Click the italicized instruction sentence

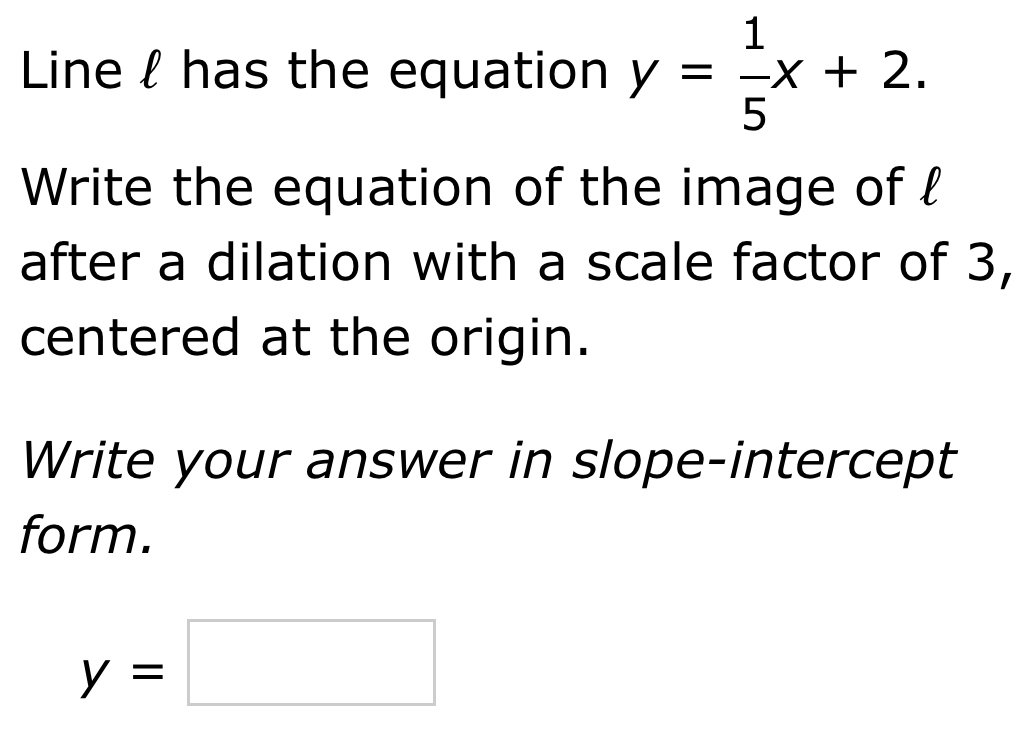tap(480, 460)
